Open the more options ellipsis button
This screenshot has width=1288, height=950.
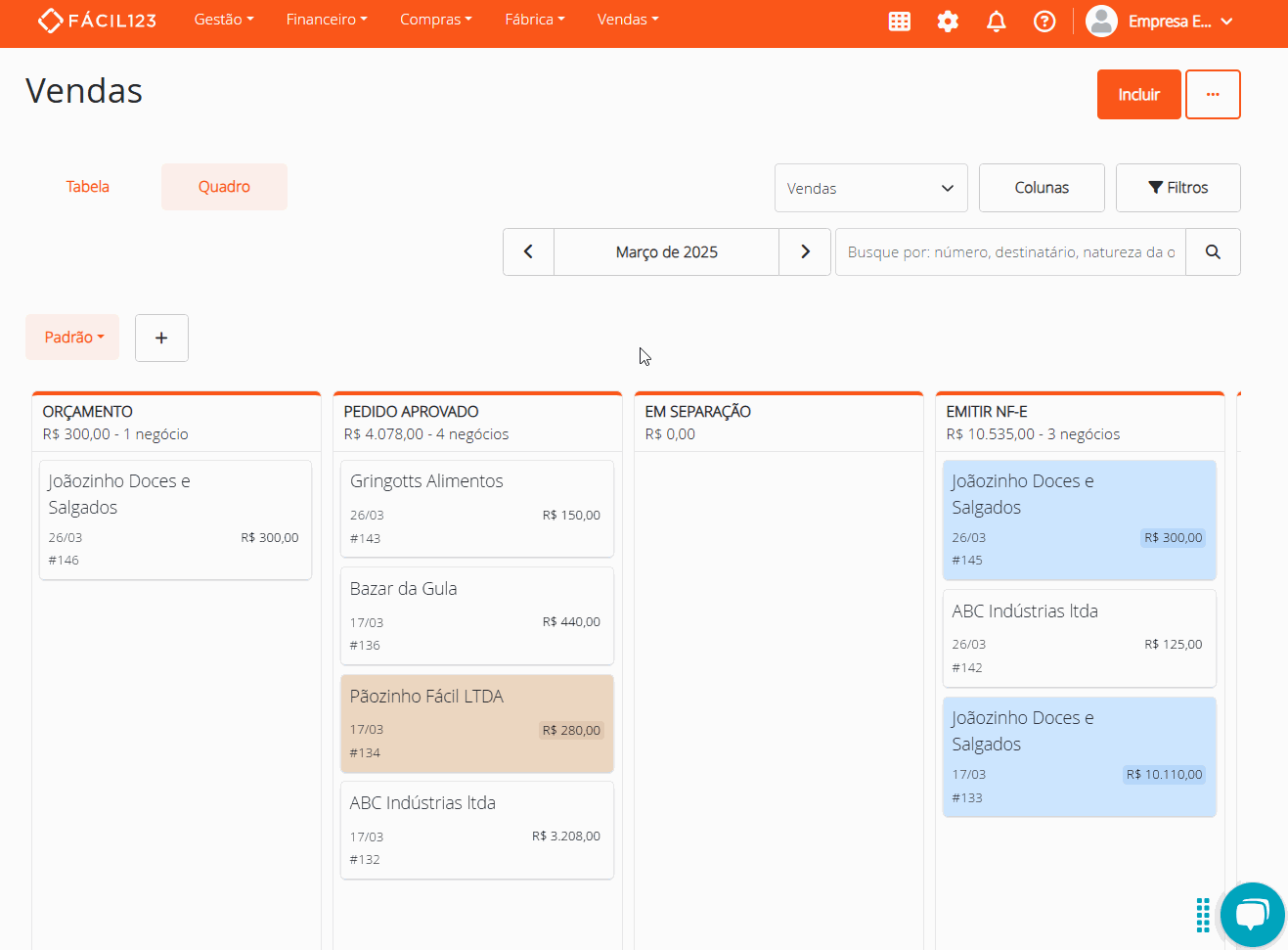[x=1213, y=95]
